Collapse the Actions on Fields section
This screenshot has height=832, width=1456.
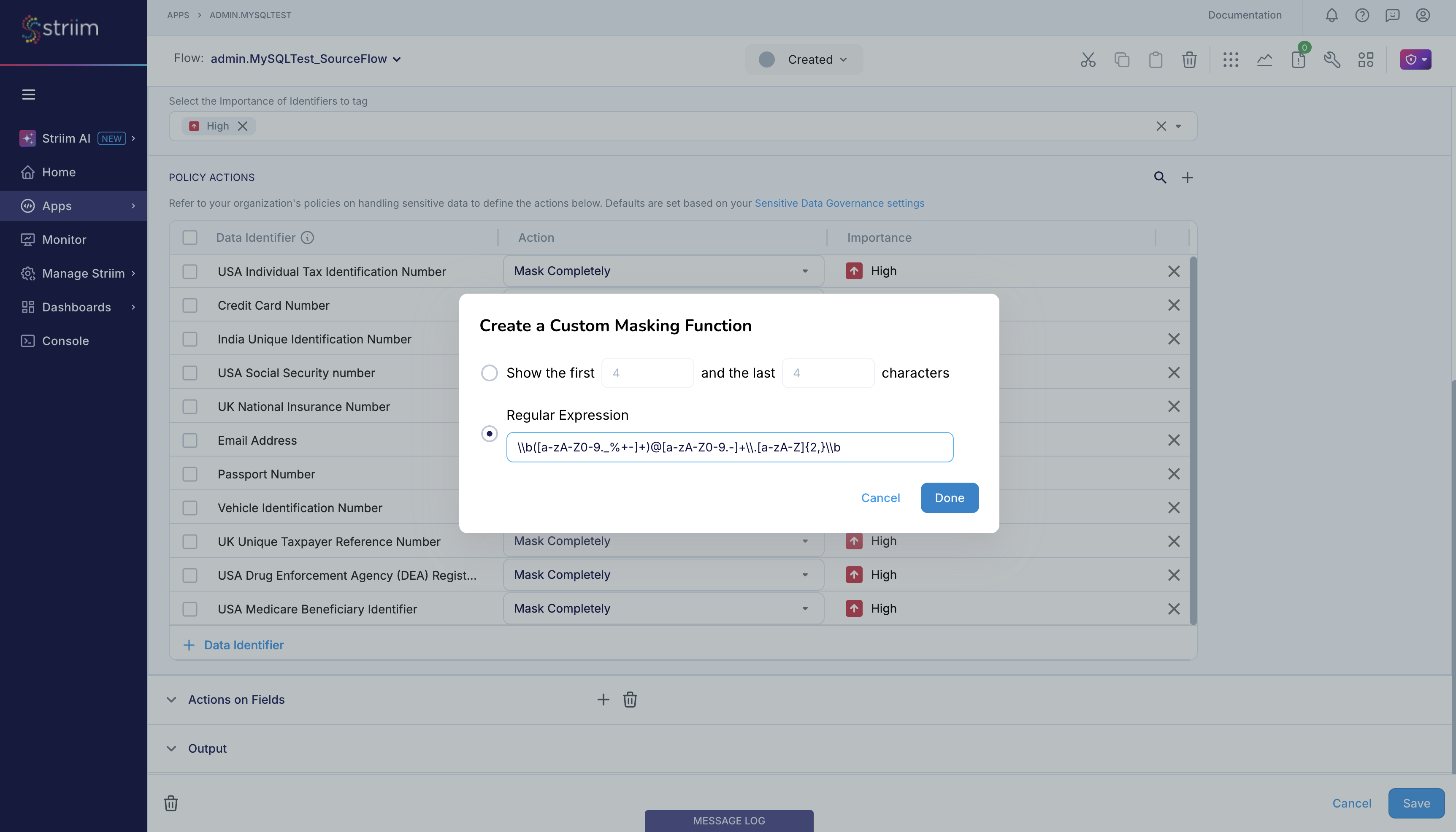coord(171,700)
